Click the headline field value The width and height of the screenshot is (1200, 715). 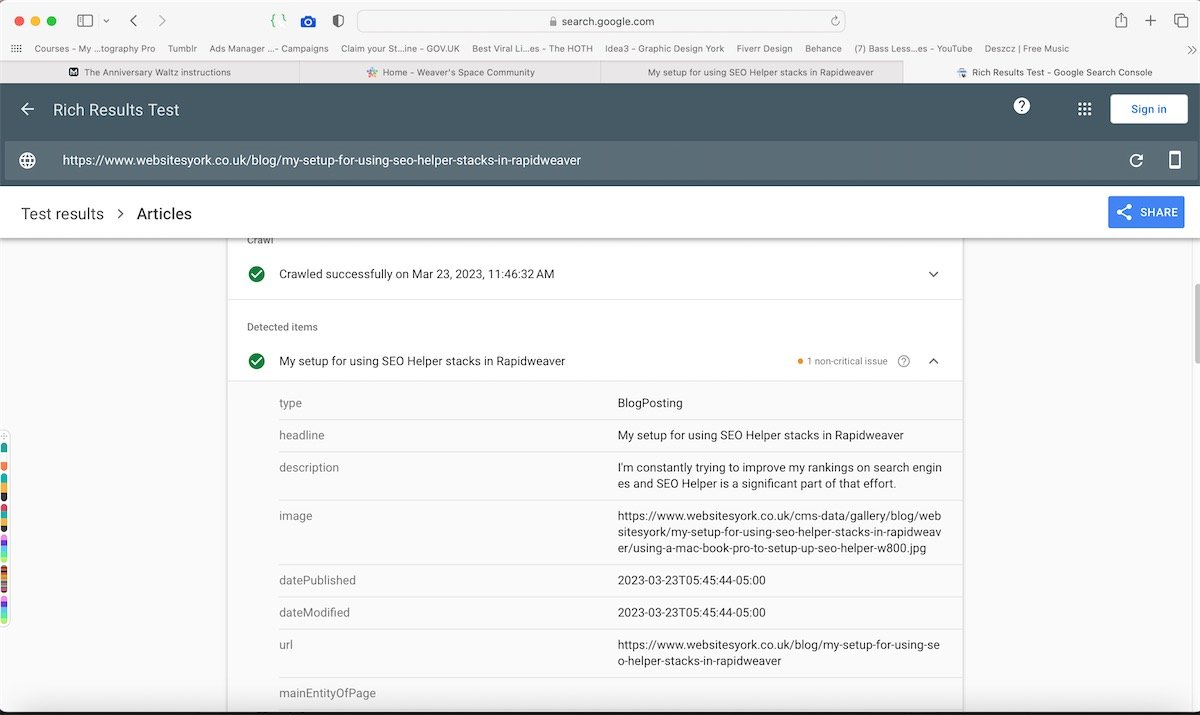click(761, 435)
